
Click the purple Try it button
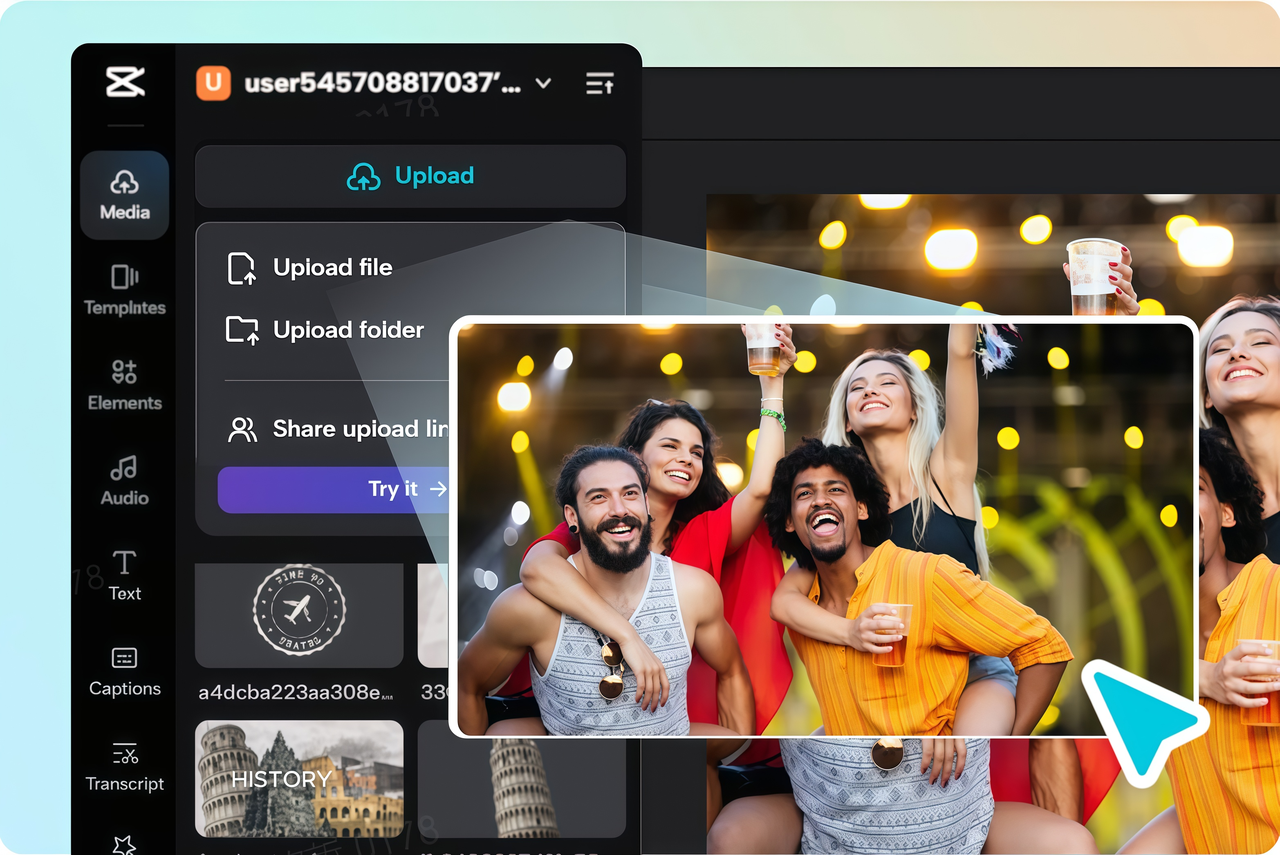(333, 489)
